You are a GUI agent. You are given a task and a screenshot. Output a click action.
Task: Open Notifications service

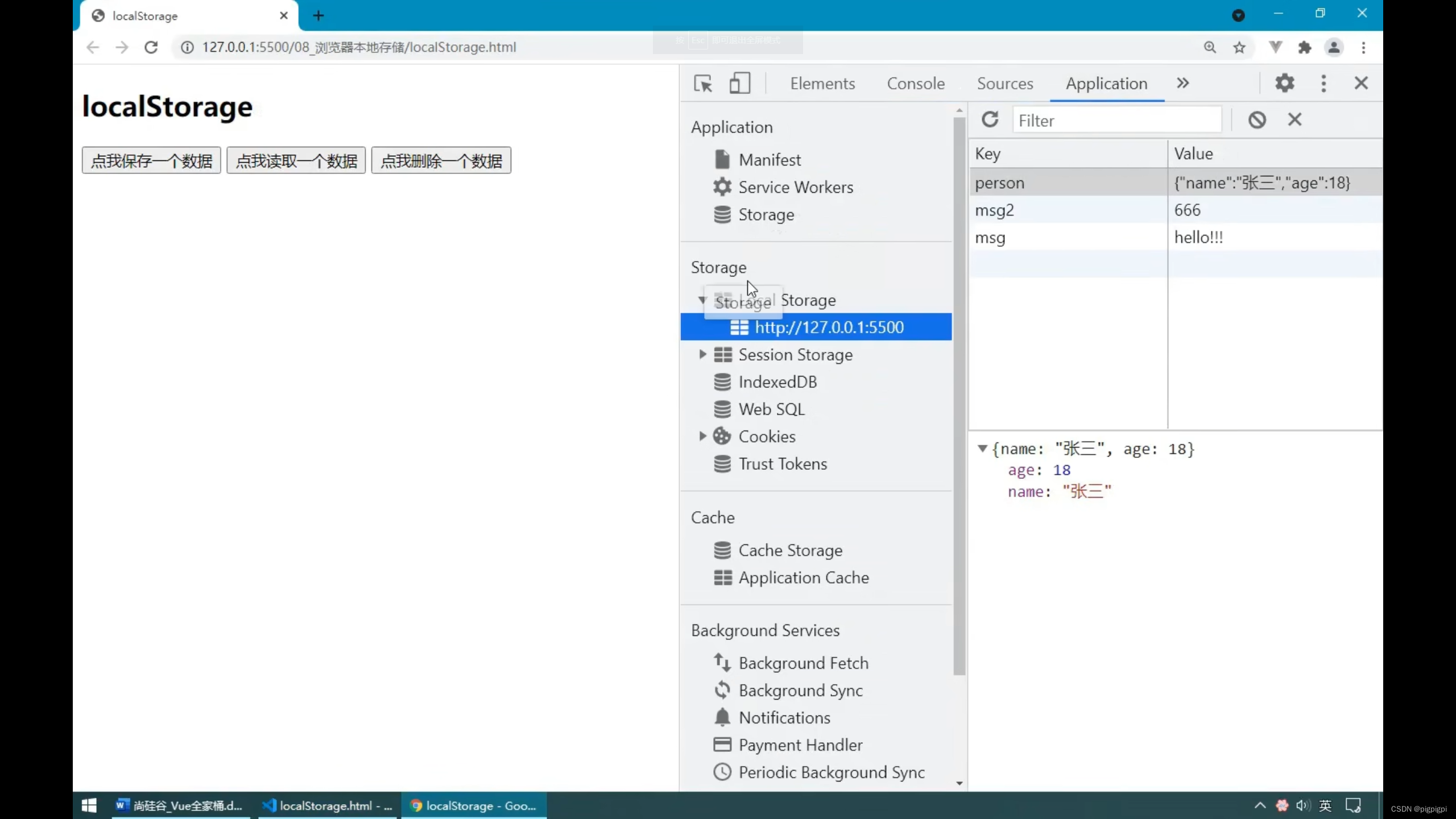[772, 717]
